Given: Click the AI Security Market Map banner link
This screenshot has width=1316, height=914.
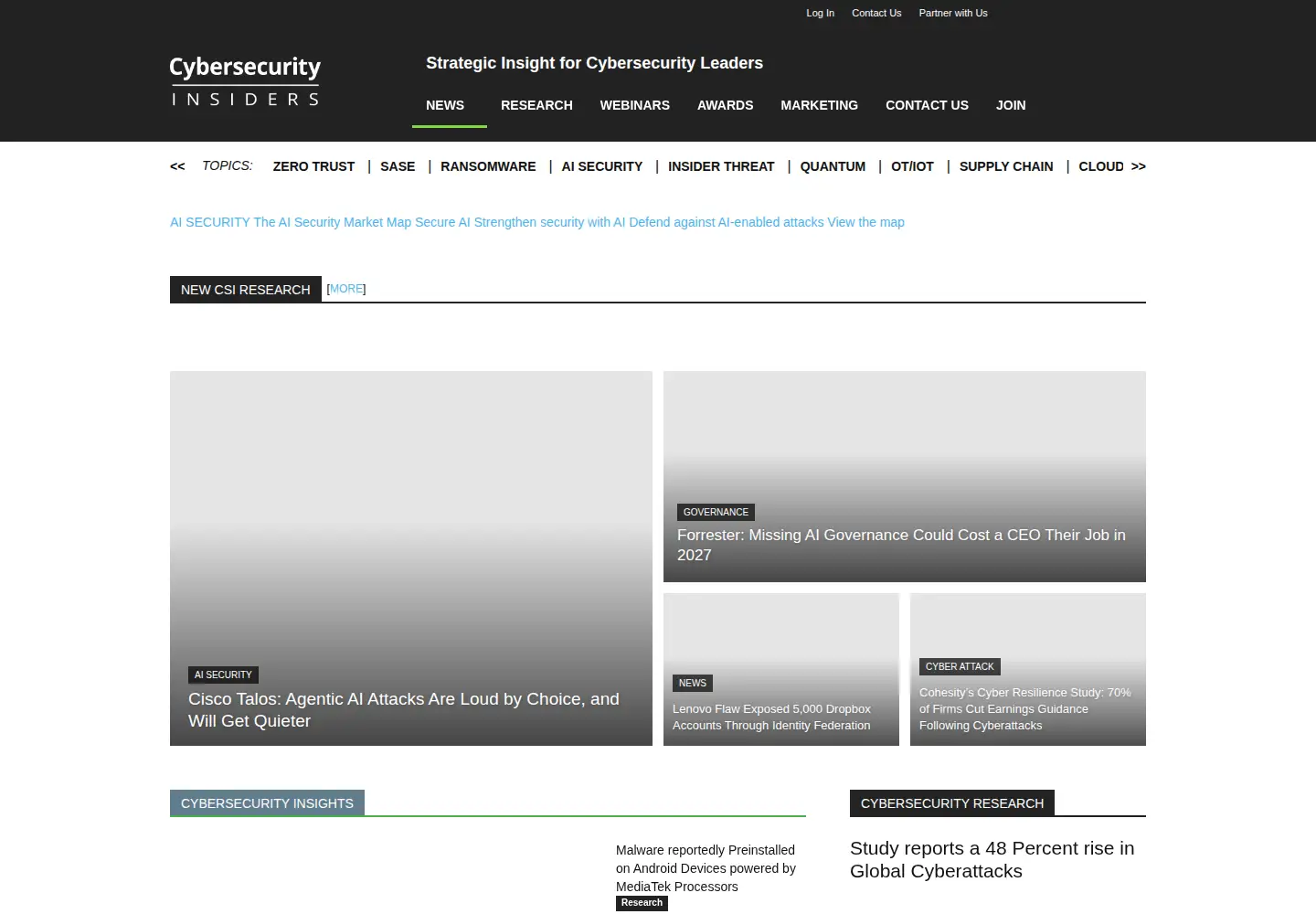Looking at the screenshot, I should 537,222.
